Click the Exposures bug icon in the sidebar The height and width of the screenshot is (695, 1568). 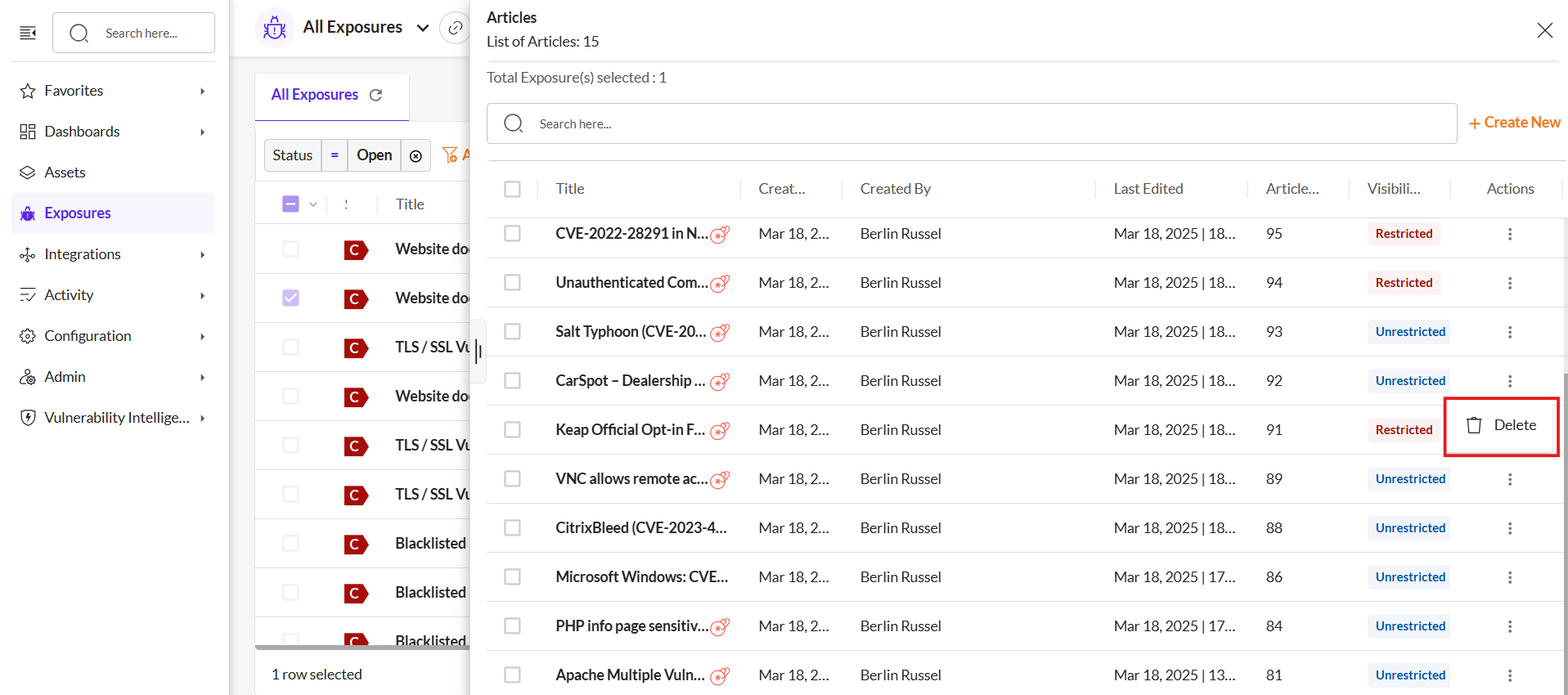pos(28,213)
